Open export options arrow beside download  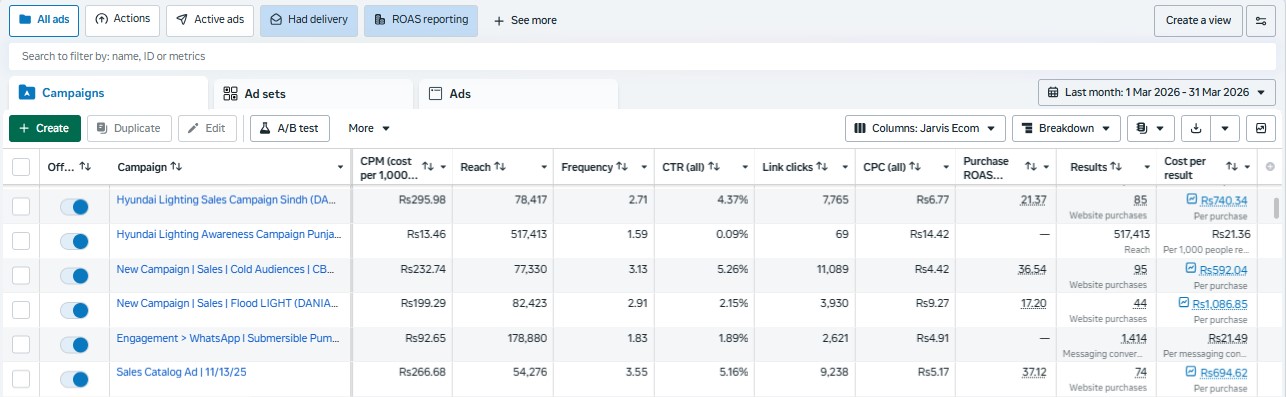(1226, 128)
